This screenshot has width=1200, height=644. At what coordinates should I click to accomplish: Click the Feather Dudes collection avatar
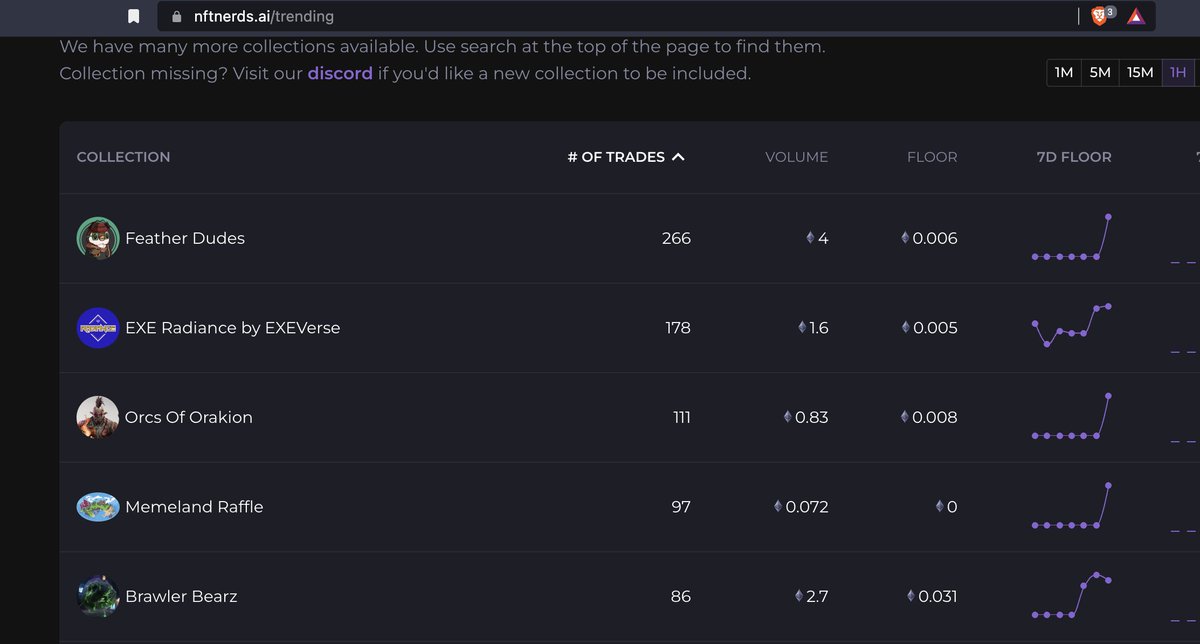(x=98, y=238)
